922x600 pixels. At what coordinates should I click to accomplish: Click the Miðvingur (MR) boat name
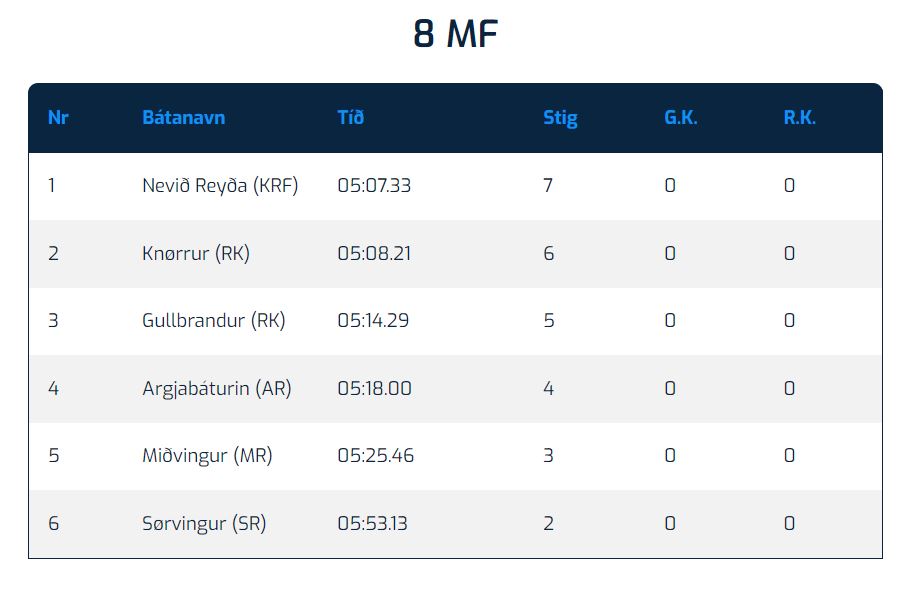click(207, 456)
